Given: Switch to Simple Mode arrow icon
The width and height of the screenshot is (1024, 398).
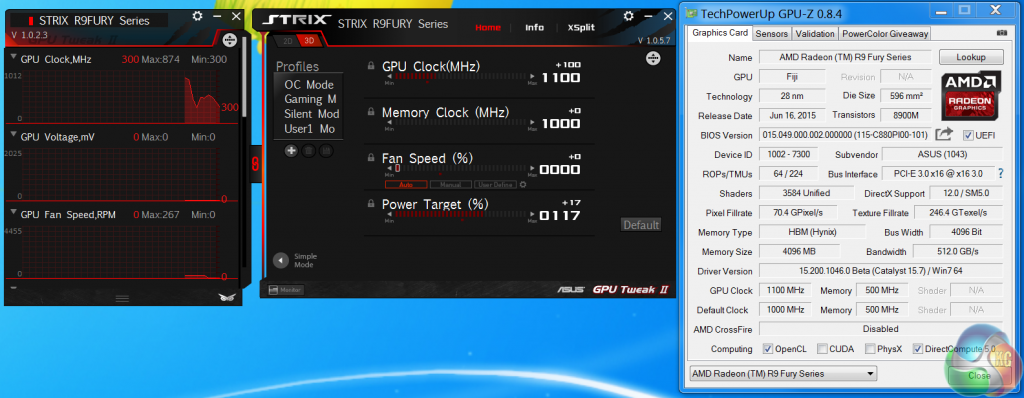Looking at the screenshot, I should tap(281, 260).
